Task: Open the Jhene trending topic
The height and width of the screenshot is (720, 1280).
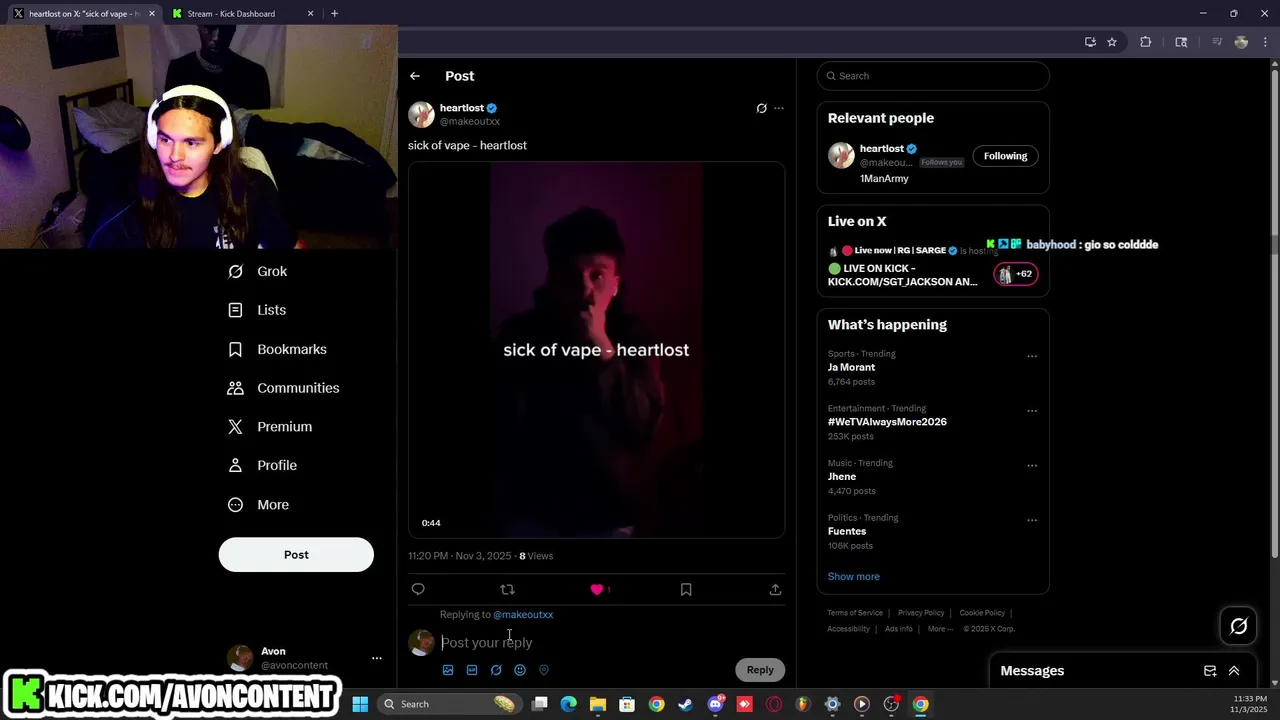Action: click(842, 477)
